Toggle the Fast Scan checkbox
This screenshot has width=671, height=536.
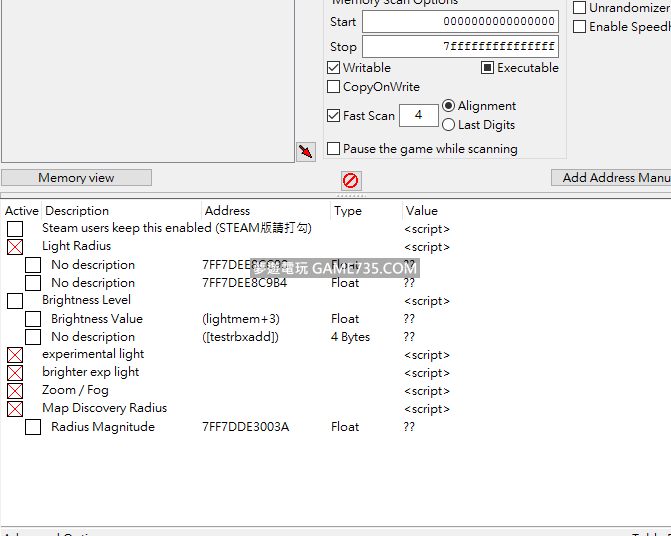334,116
